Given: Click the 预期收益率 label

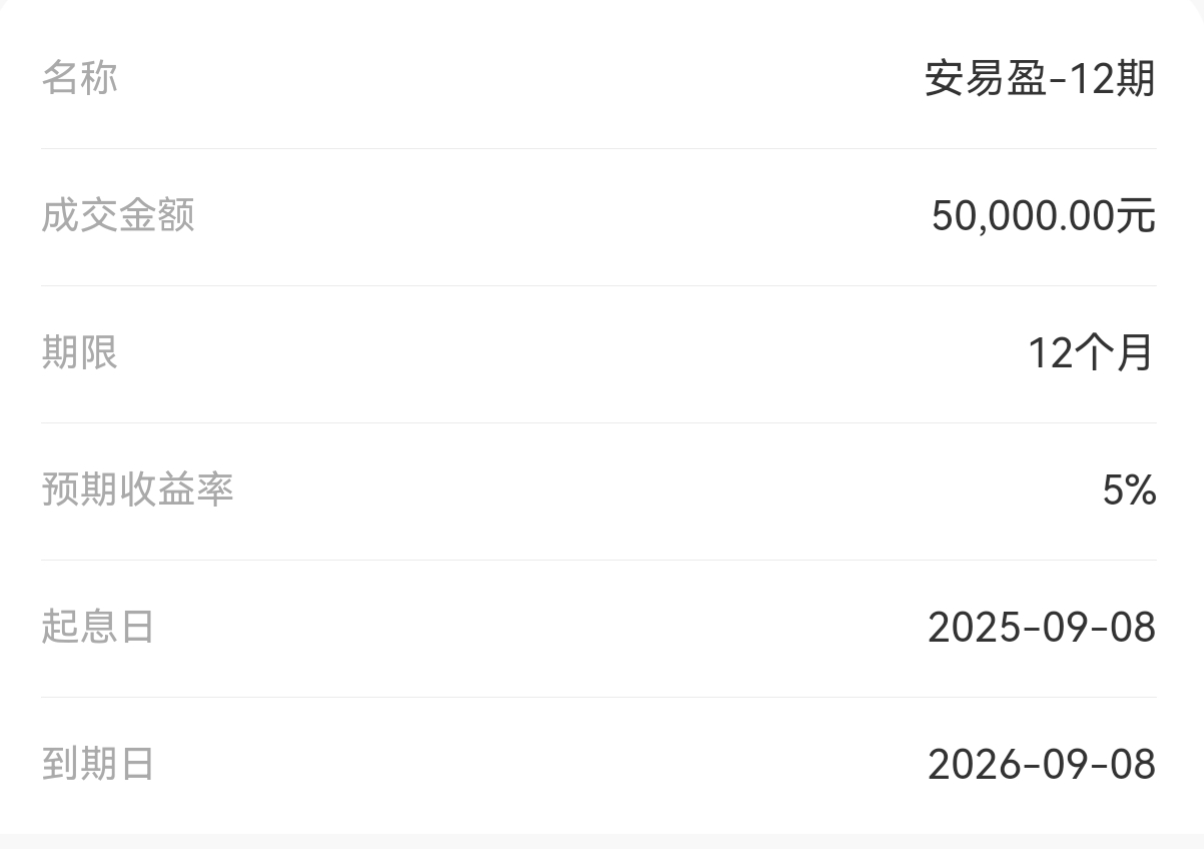Looking at the screenshot, I should coord(137,489).
